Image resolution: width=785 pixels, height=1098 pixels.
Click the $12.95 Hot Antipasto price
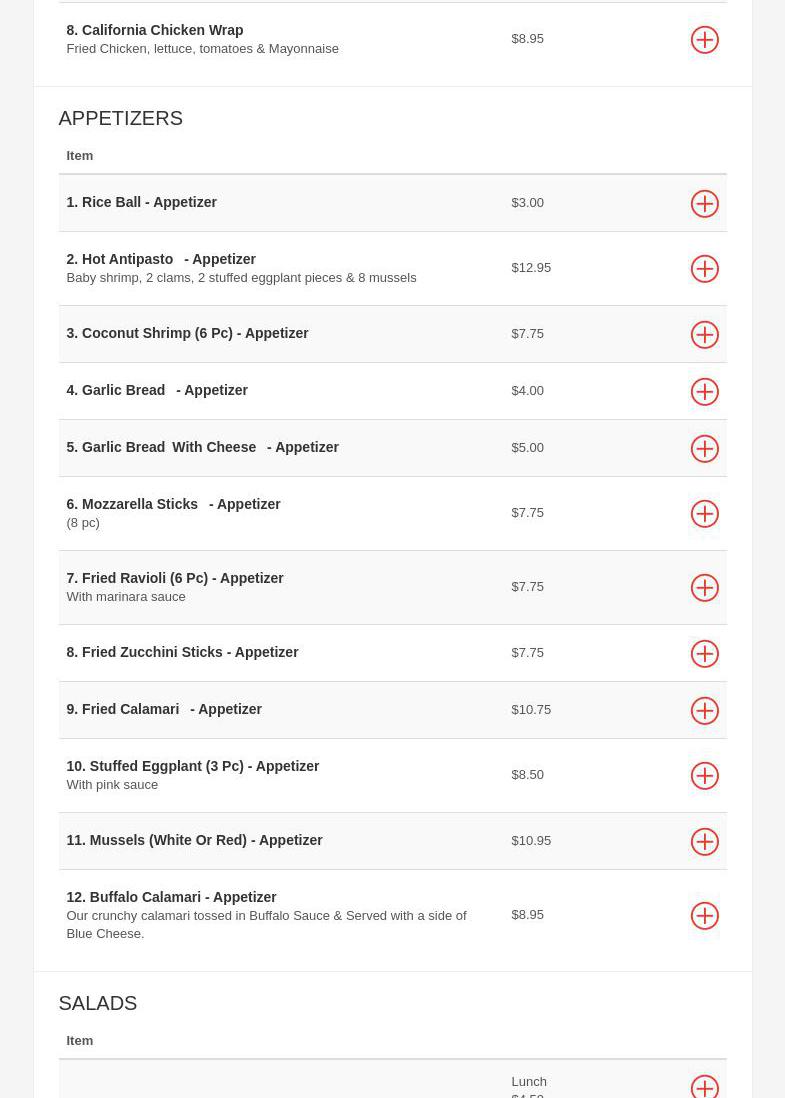click(x=531, y=268)
